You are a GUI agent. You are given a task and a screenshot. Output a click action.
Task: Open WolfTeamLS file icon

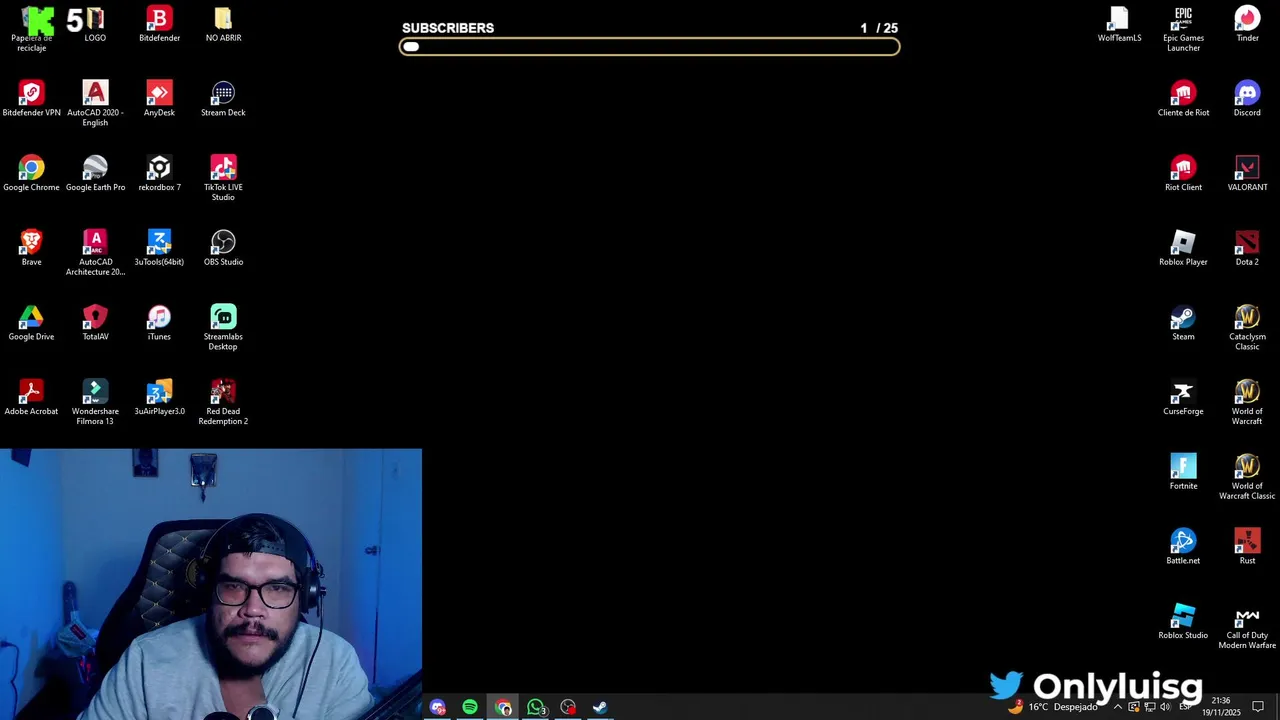[1119, 25]
